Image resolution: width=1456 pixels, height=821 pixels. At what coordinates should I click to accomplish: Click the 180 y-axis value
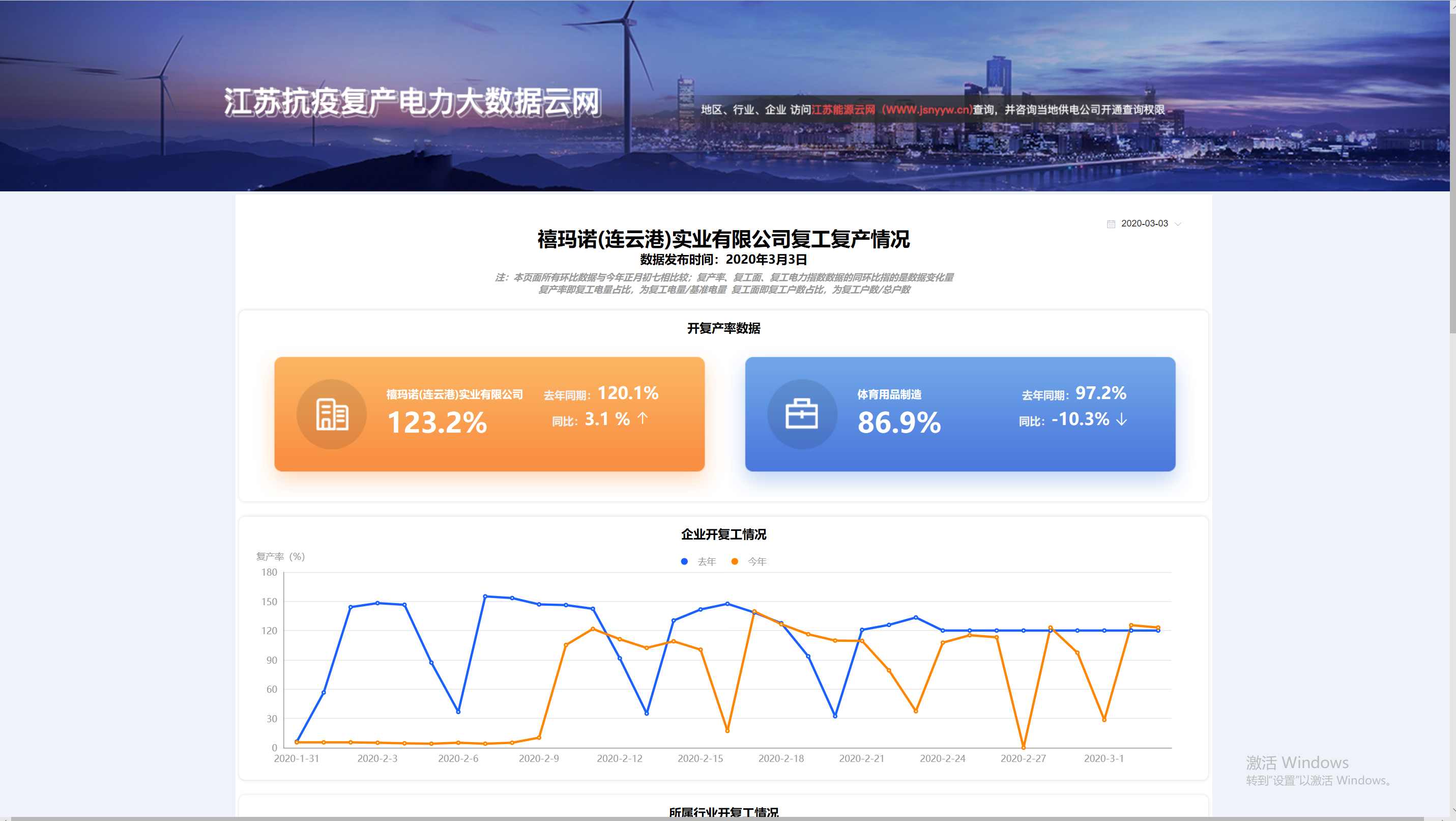point(269,572)
